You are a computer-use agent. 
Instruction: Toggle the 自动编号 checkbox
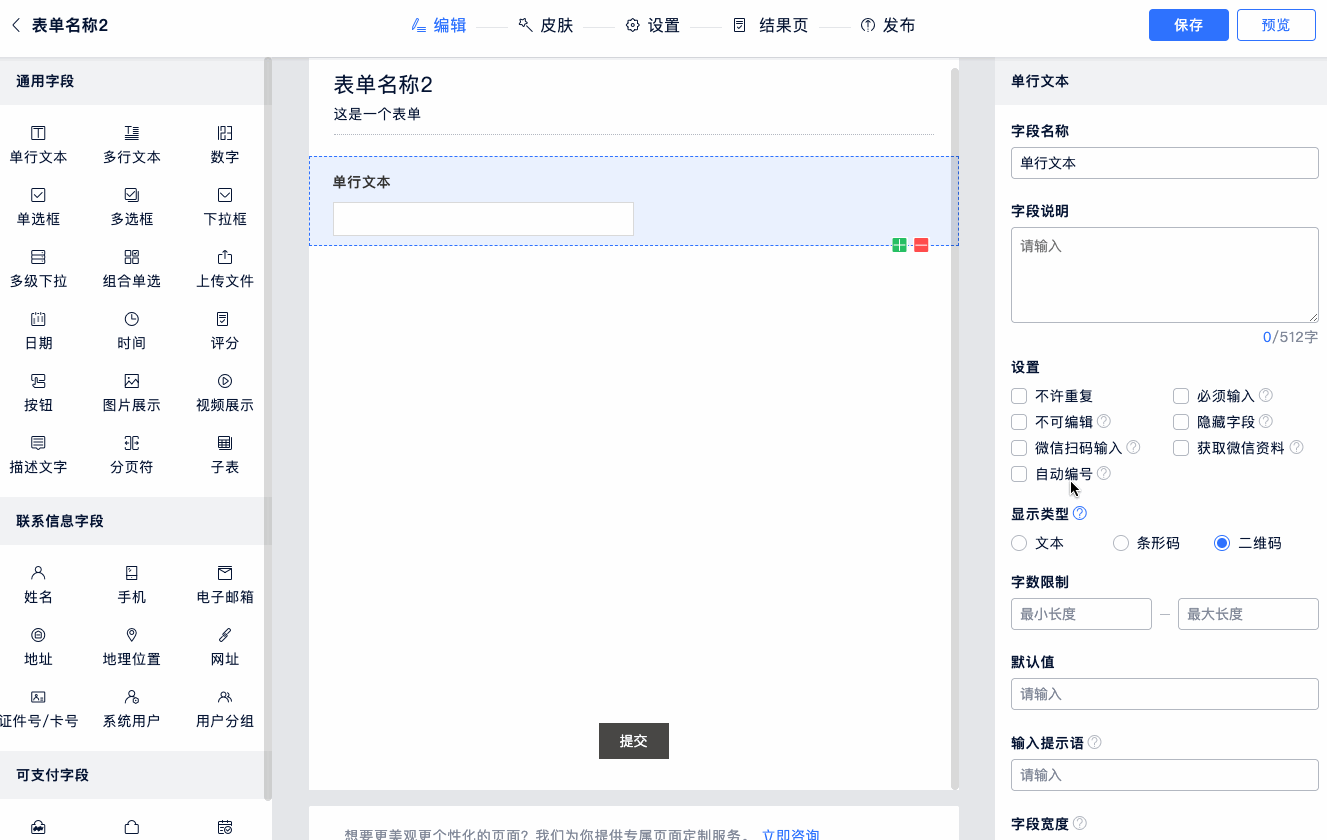coord(1019,474)
